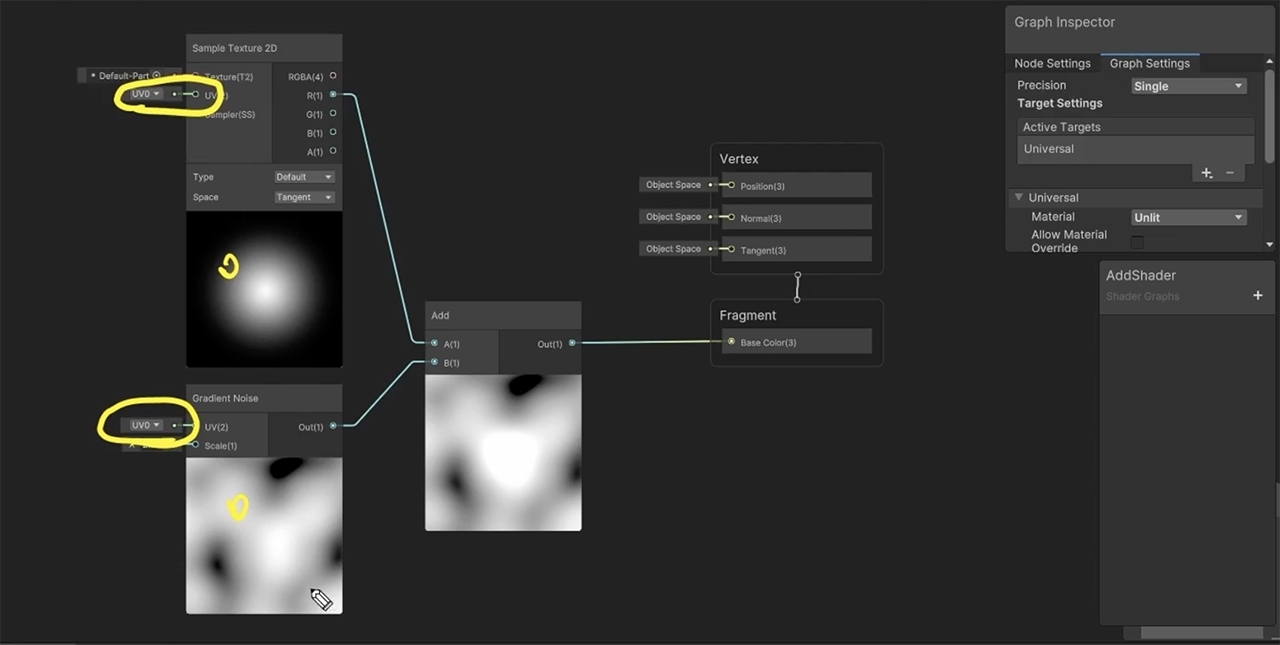
Task: Add a property with AddShader blackboard plus
Action: [x=1258, y=295]
